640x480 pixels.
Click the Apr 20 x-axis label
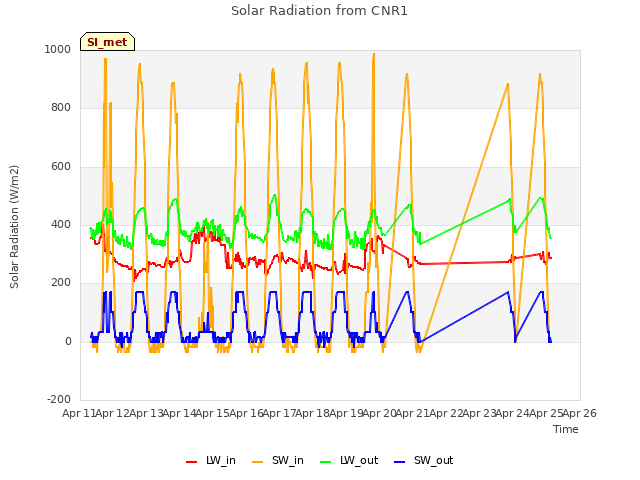point(379,413)
